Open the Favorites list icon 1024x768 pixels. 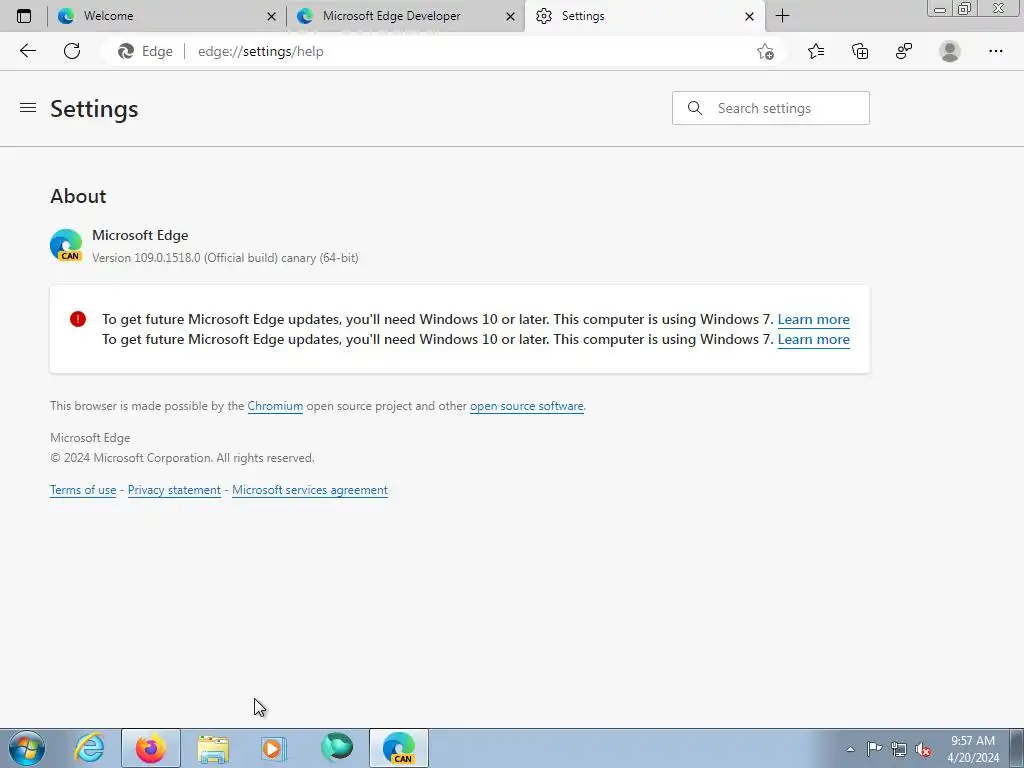point(816,51)
